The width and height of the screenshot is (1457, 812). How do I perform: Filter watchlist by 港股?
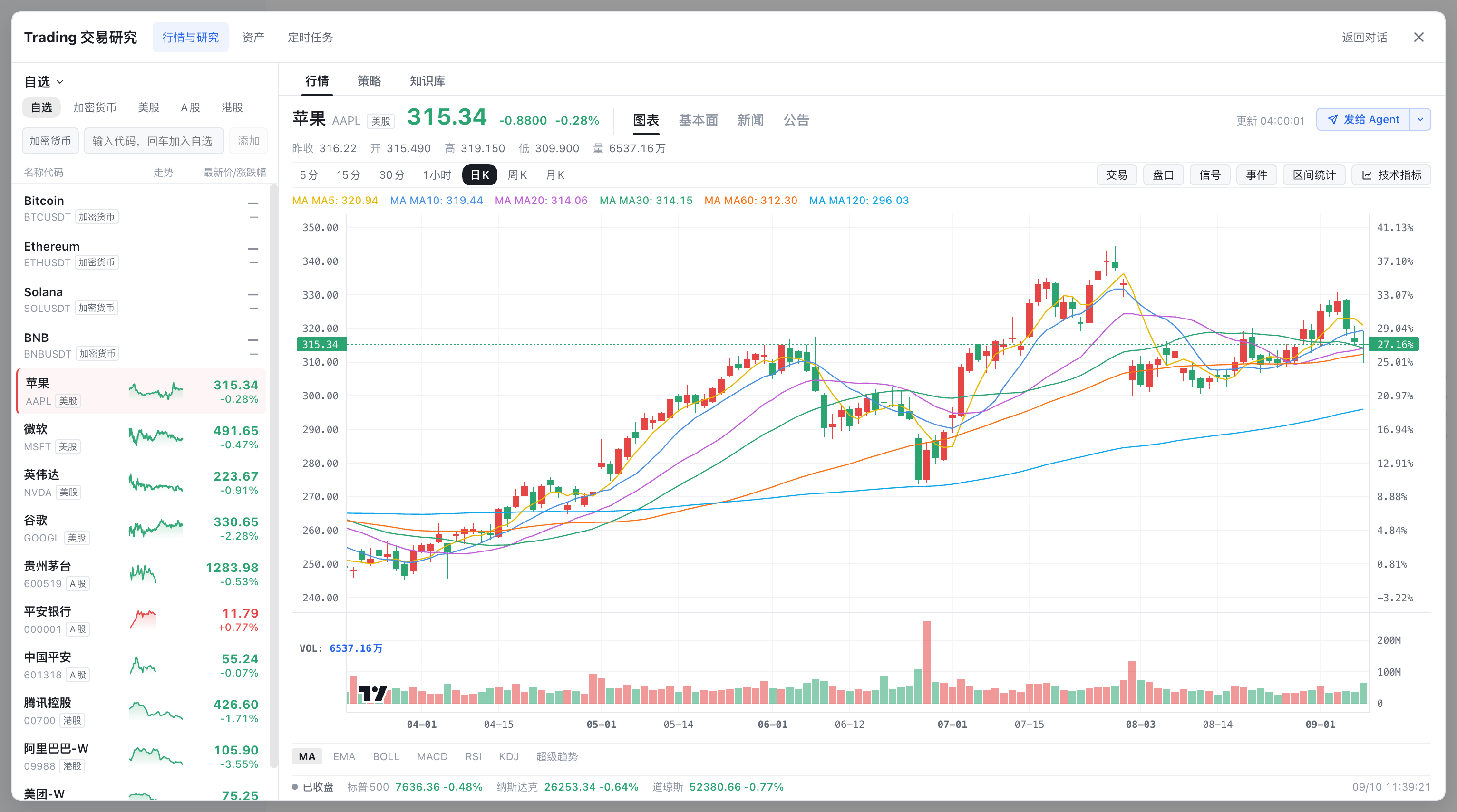pyautogui.click(x=232, y=107)
